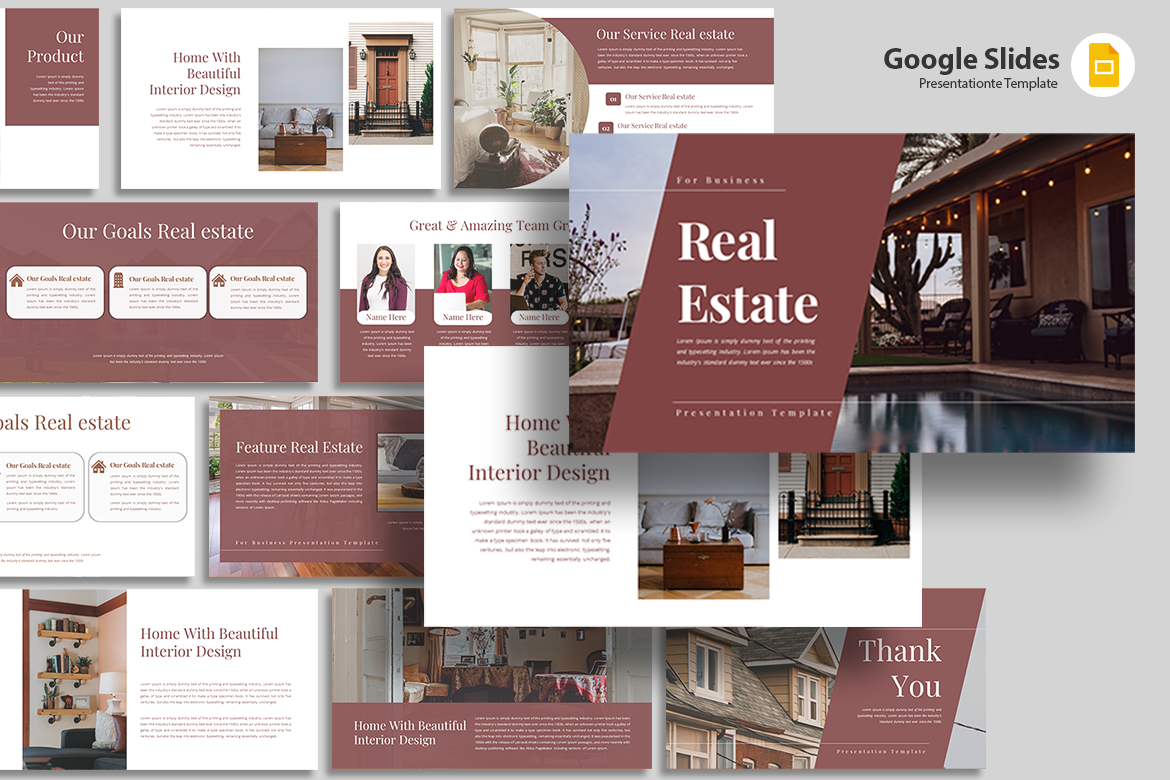
Task: Select the team member photo of woman in red
Action: tap(463, 278)
